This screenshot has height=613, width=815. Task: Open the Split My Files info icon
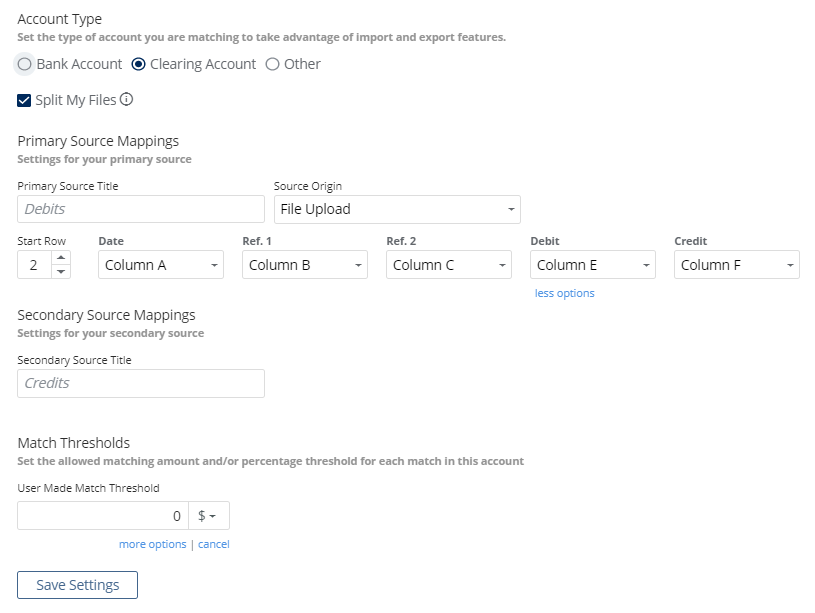click(x=126, y=99)
